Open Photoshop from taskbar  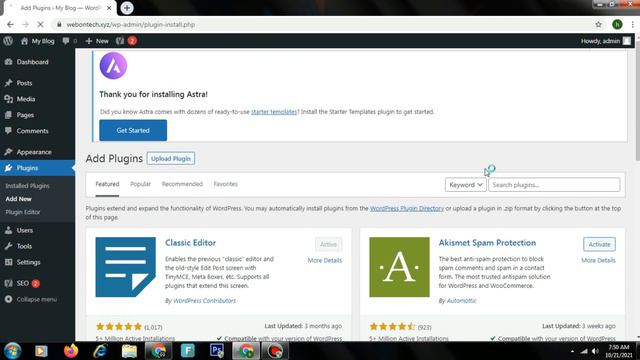(217, 351)
